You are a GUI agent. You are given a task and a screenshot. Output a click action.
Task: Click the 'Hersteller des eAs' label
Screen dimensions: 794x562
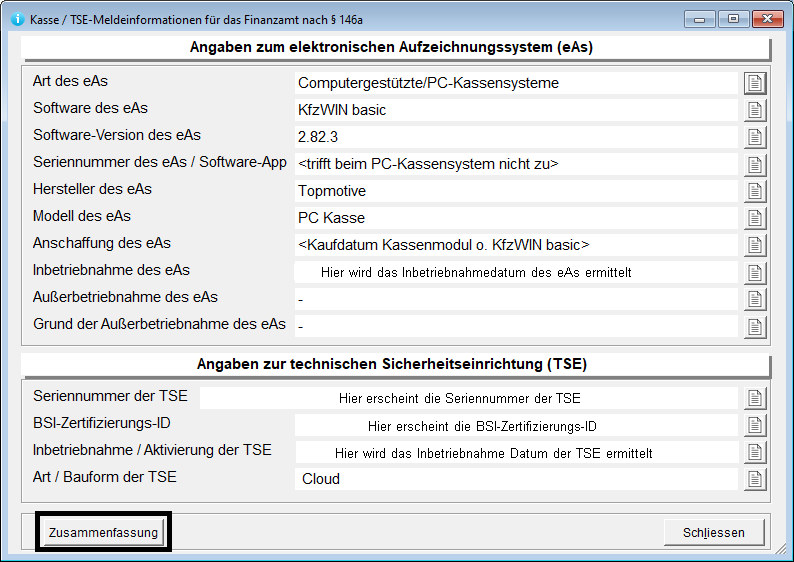[92, 189]
